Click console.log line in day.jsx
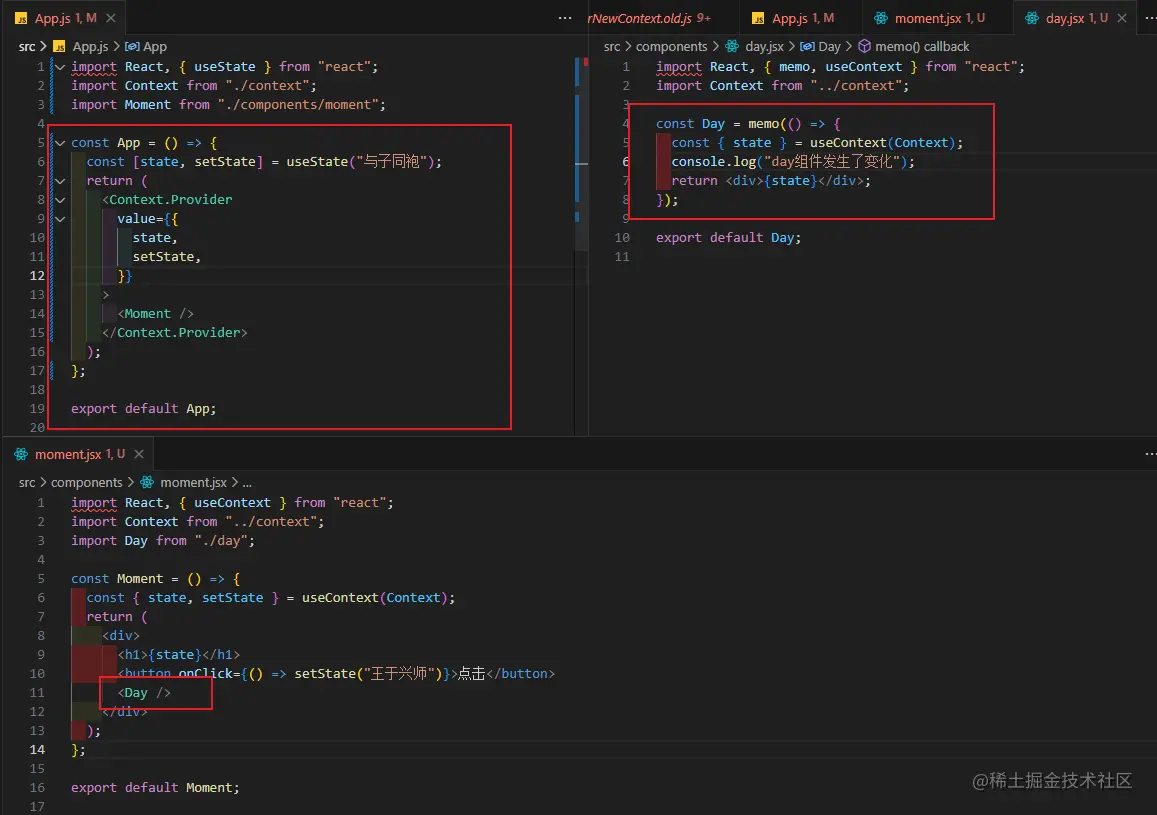 [x=792, y=162]
